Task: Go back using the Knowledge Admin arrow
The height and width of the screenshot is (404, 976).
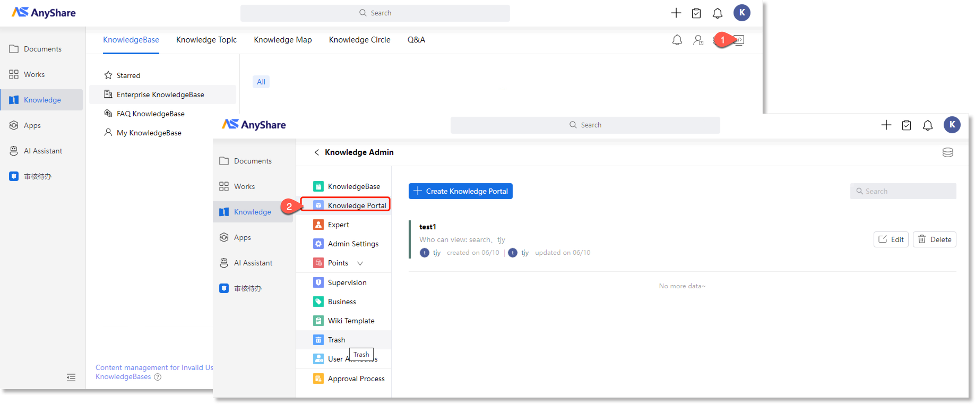Action: pyautogui.click(x=317, y=153)
